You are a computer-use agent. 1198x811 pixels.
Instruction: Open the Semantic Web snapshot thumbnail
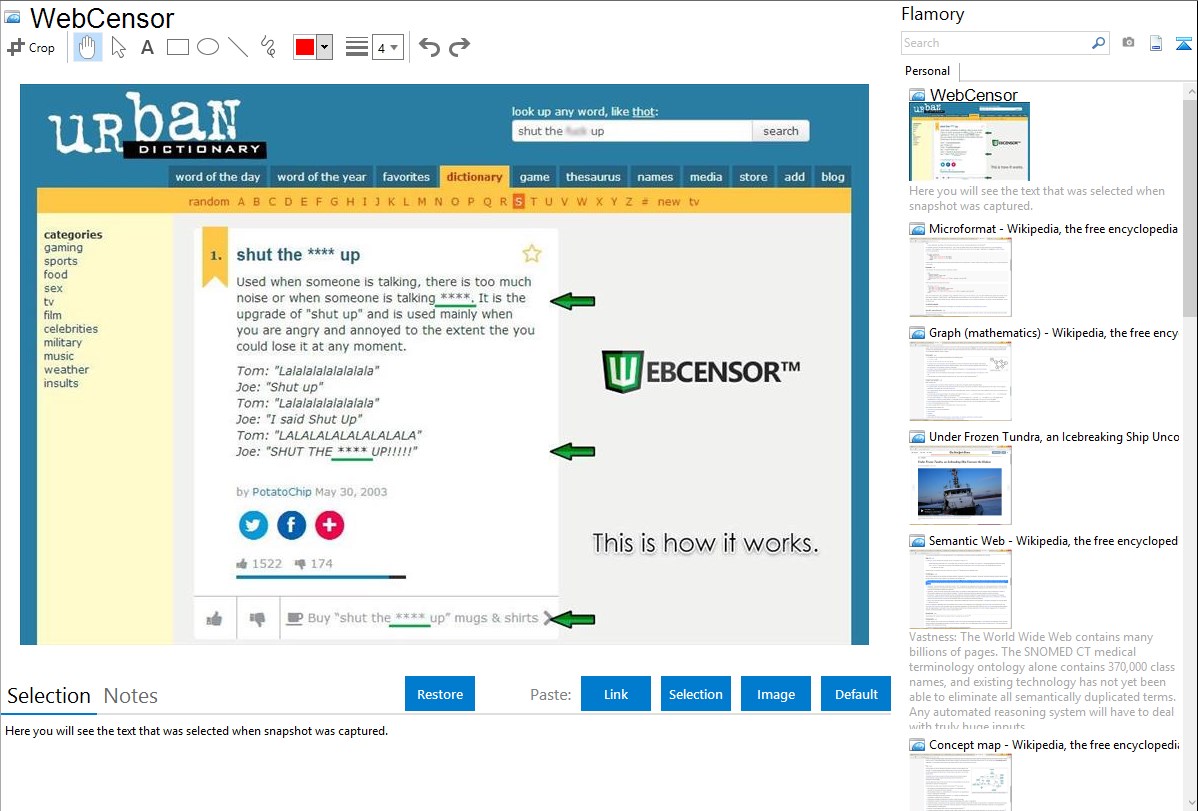(960, 589)
